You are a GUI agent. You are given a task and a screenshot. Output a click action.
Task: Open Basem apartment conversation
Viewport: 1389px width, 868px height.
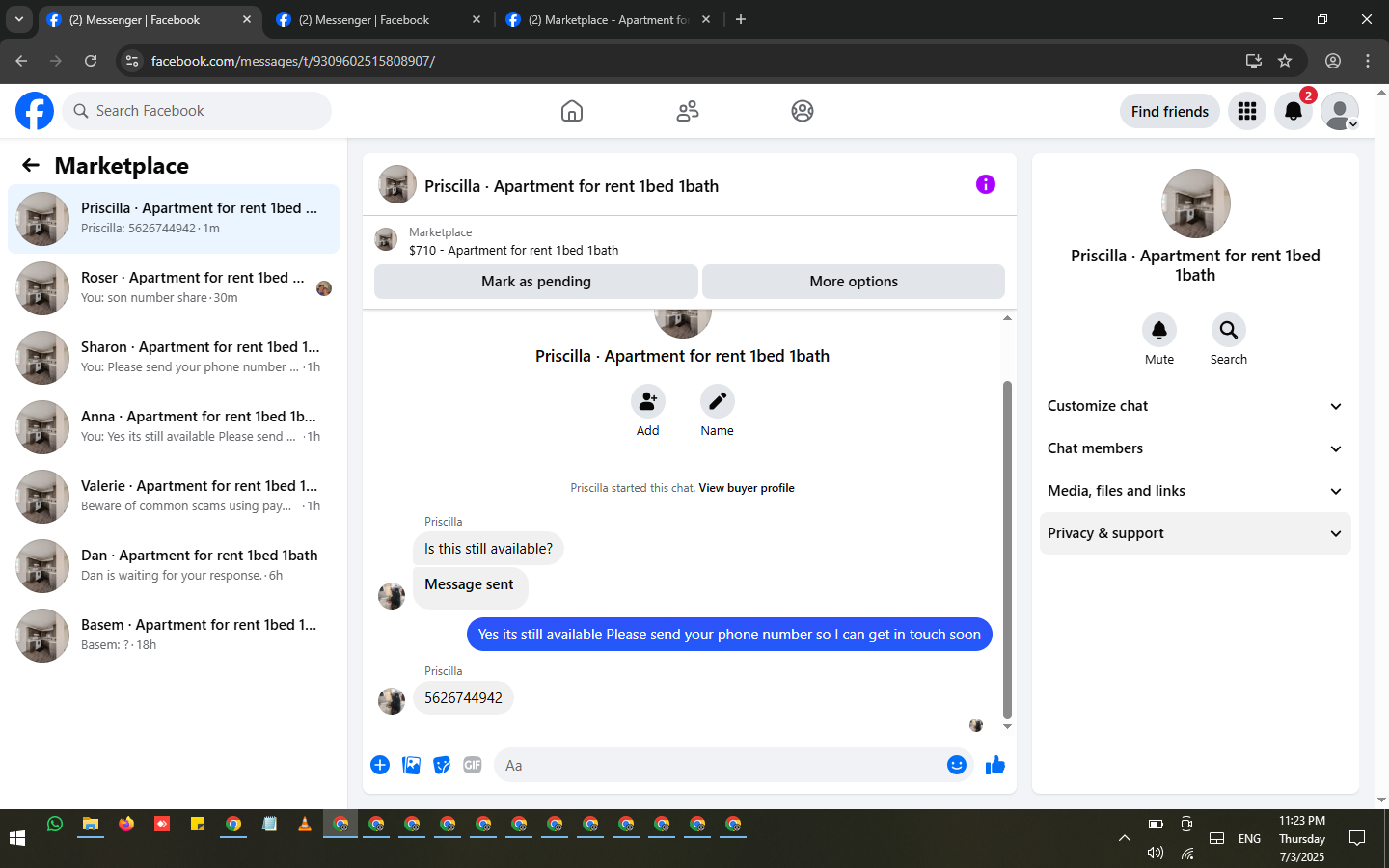174,636
